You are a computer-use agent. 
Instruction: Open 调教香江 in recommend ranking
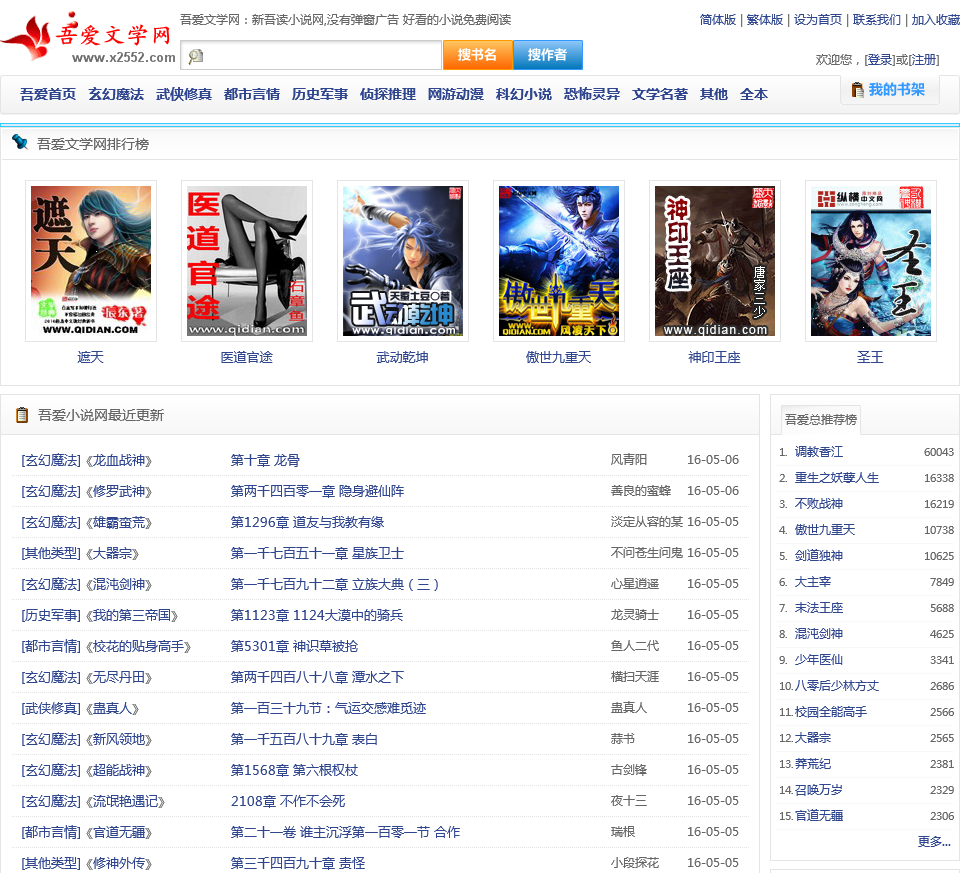click(x=819, y=452)
